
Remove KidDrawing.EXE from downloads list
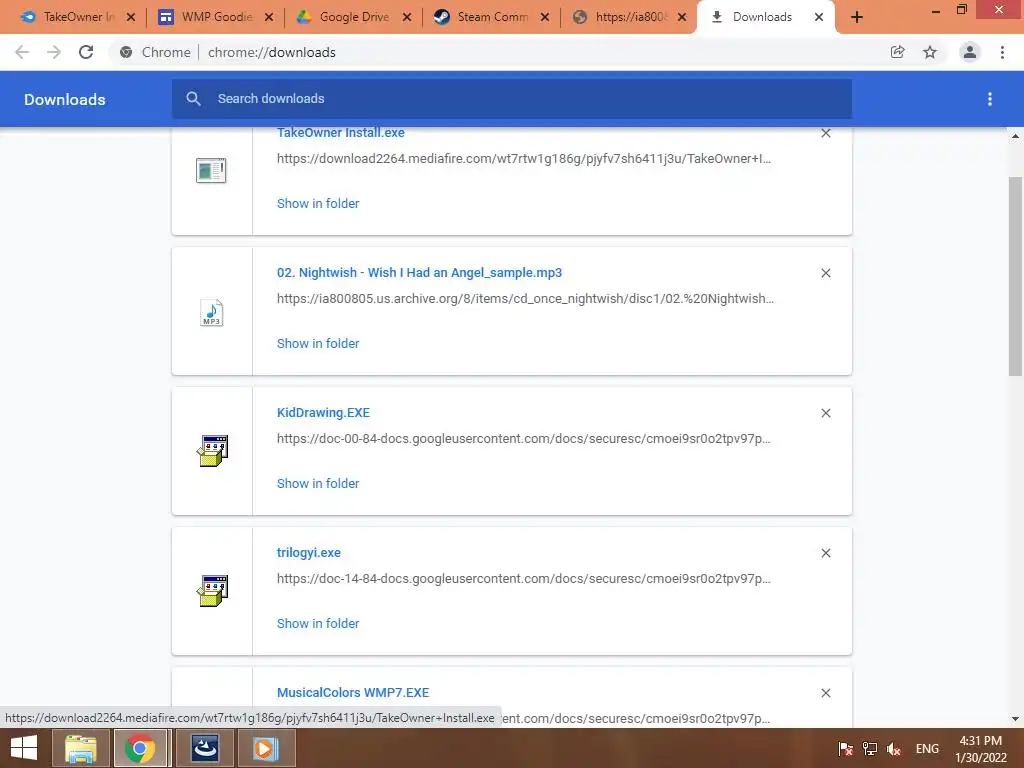(826, 413)
